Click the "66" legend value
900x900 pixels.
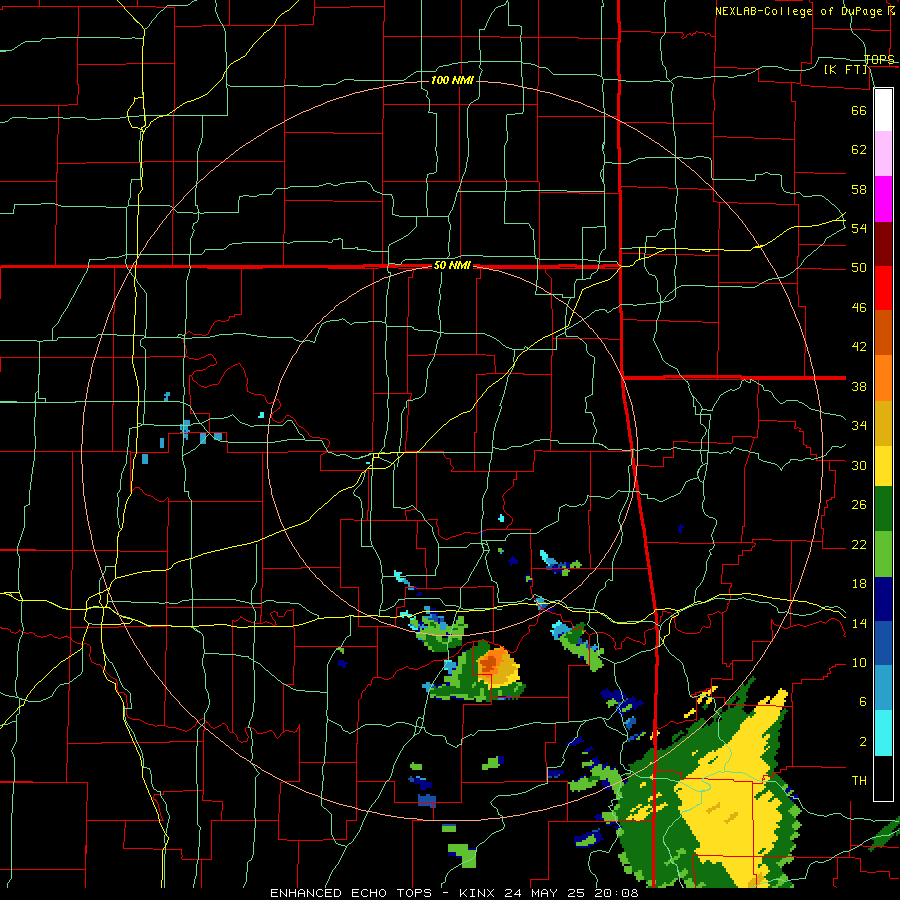tap(859, 110)
